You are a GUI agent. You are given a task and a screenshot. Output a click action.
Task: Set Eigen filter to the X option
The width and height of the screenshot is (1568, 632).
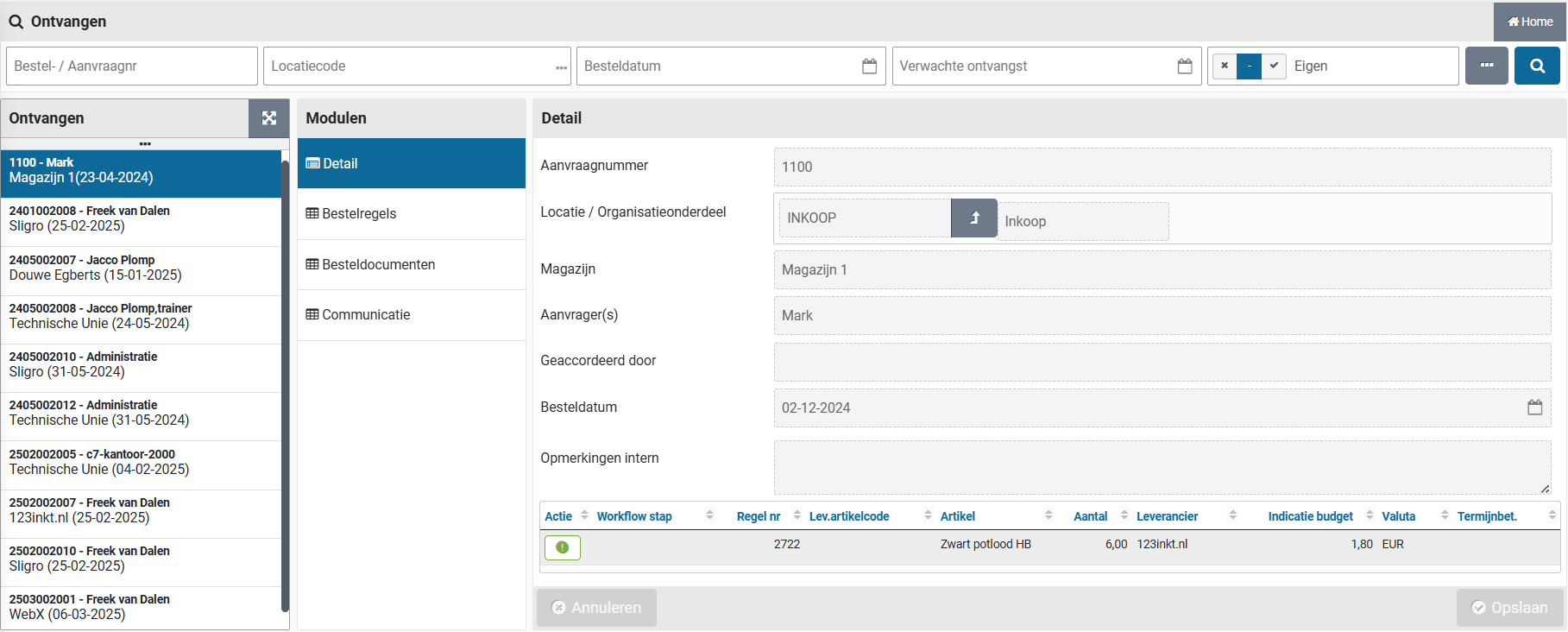pyautogui.click(x=1225, y=66)
